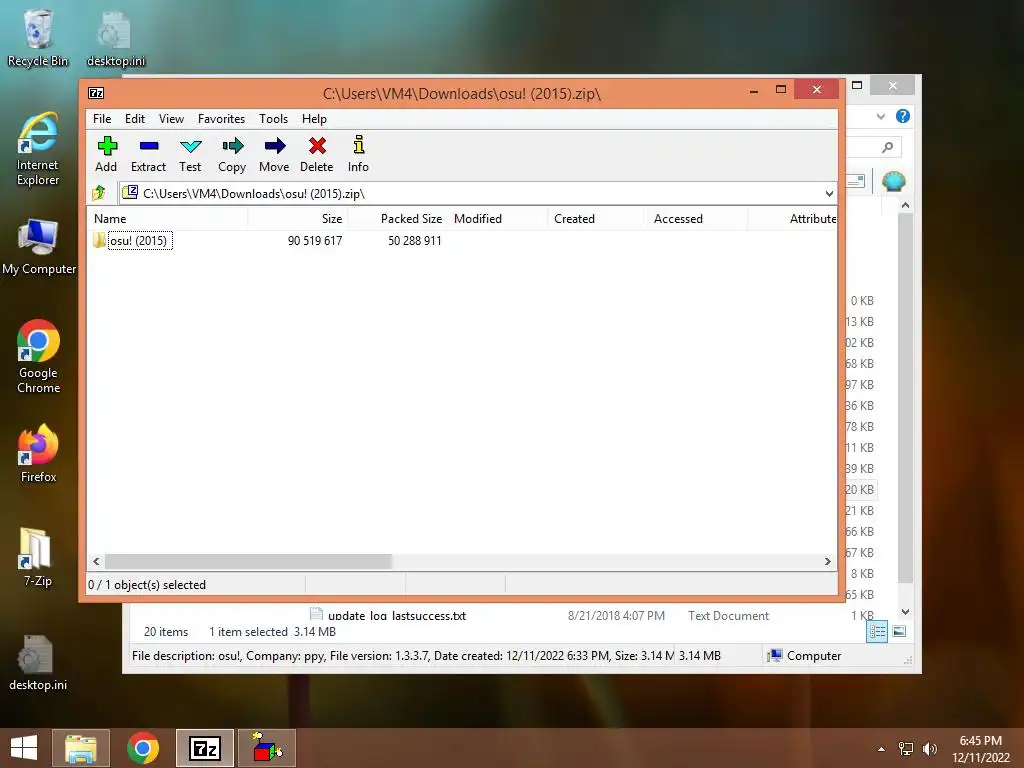Extract files with the Extract button
The image size is (1024, 768).
(x=148, y=154)
